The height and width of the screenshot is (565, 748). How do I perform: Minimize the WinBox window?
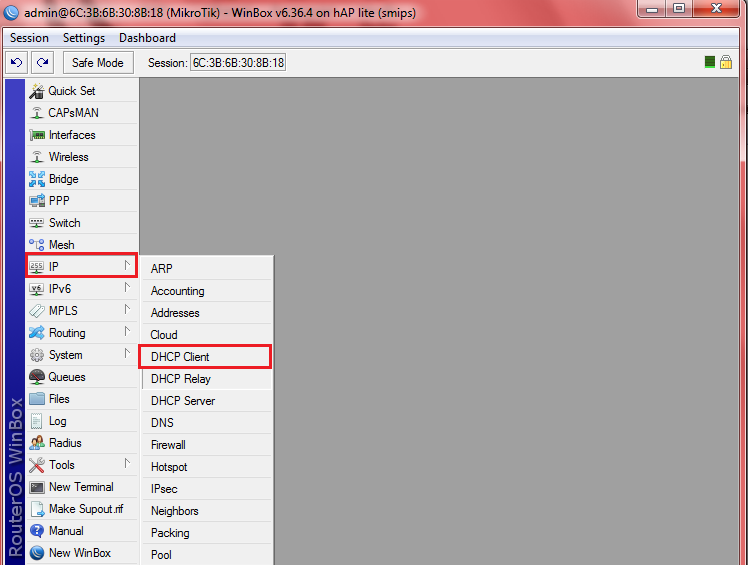(x=652, y=9)
